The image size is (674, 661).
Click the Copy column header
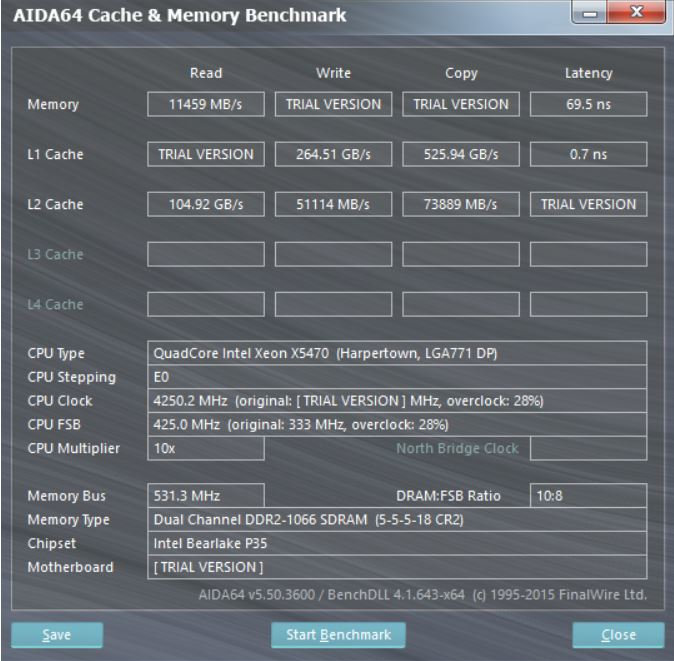click(461, 73)
